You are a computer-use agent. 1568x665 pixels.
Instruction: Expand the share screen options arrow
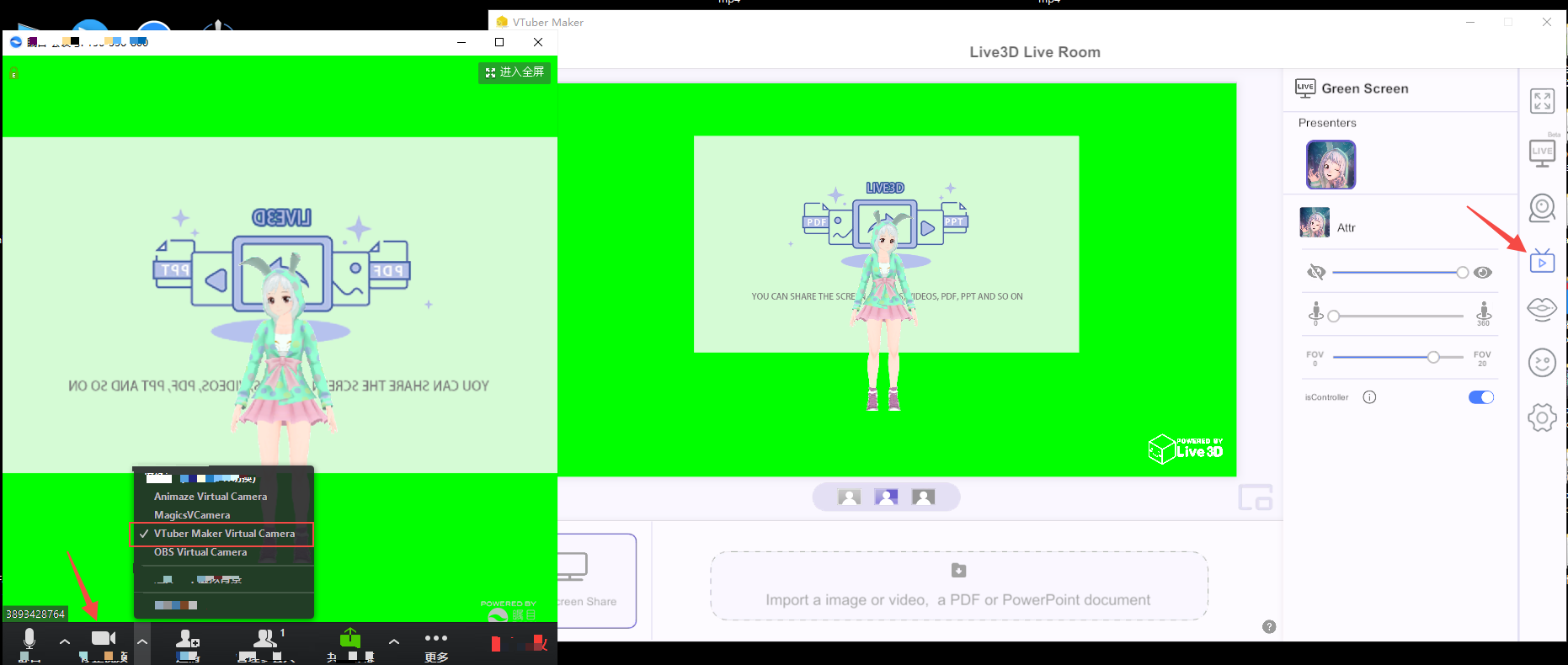coord(393,641)
